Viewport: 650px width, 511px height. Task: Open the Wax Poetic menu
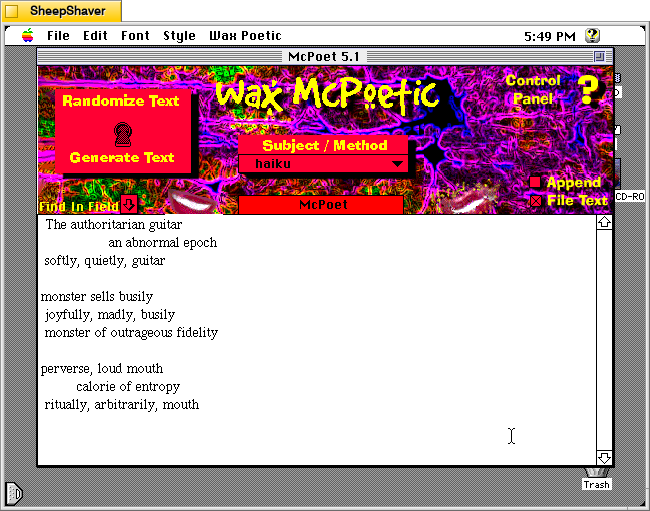(x=245, y=36)
